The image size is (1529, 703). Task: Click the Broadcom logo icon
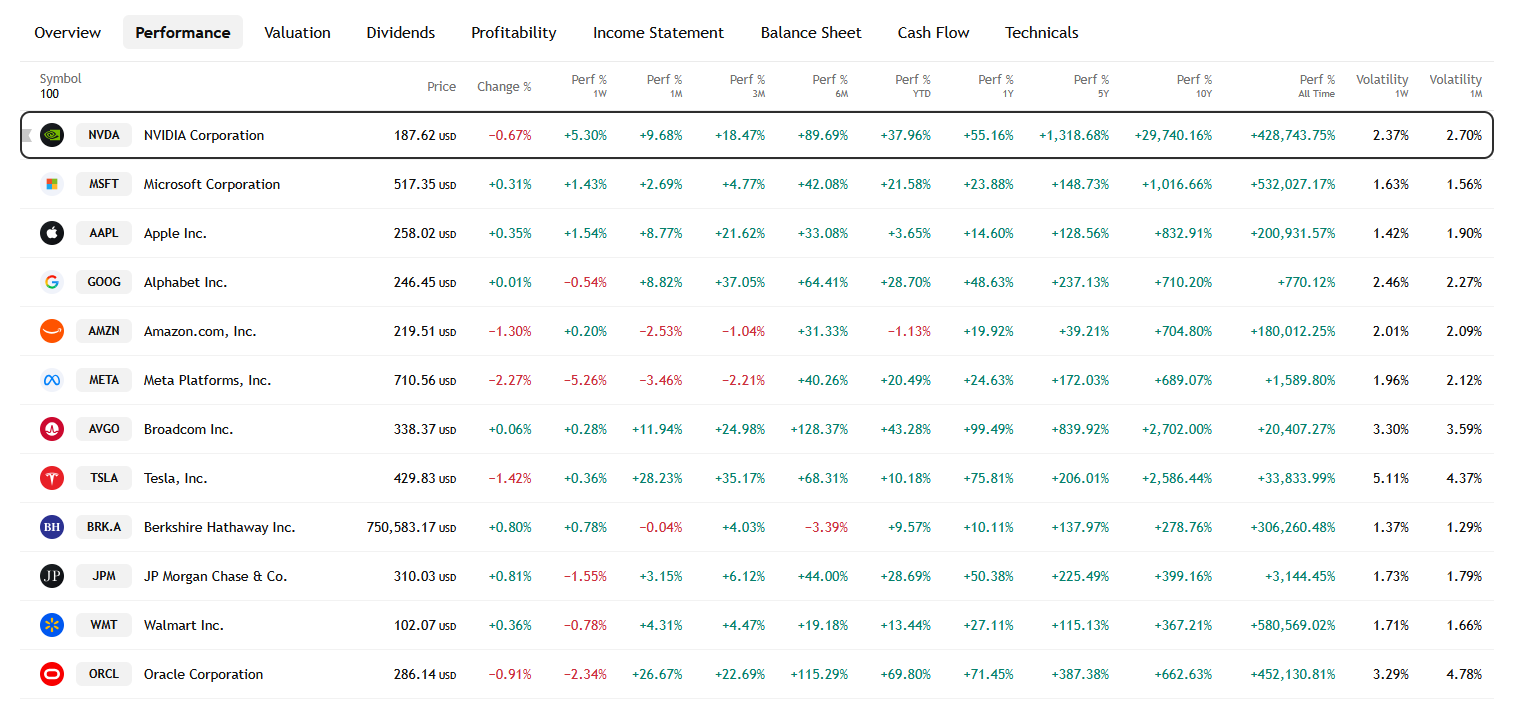click(x=51, y=428)
